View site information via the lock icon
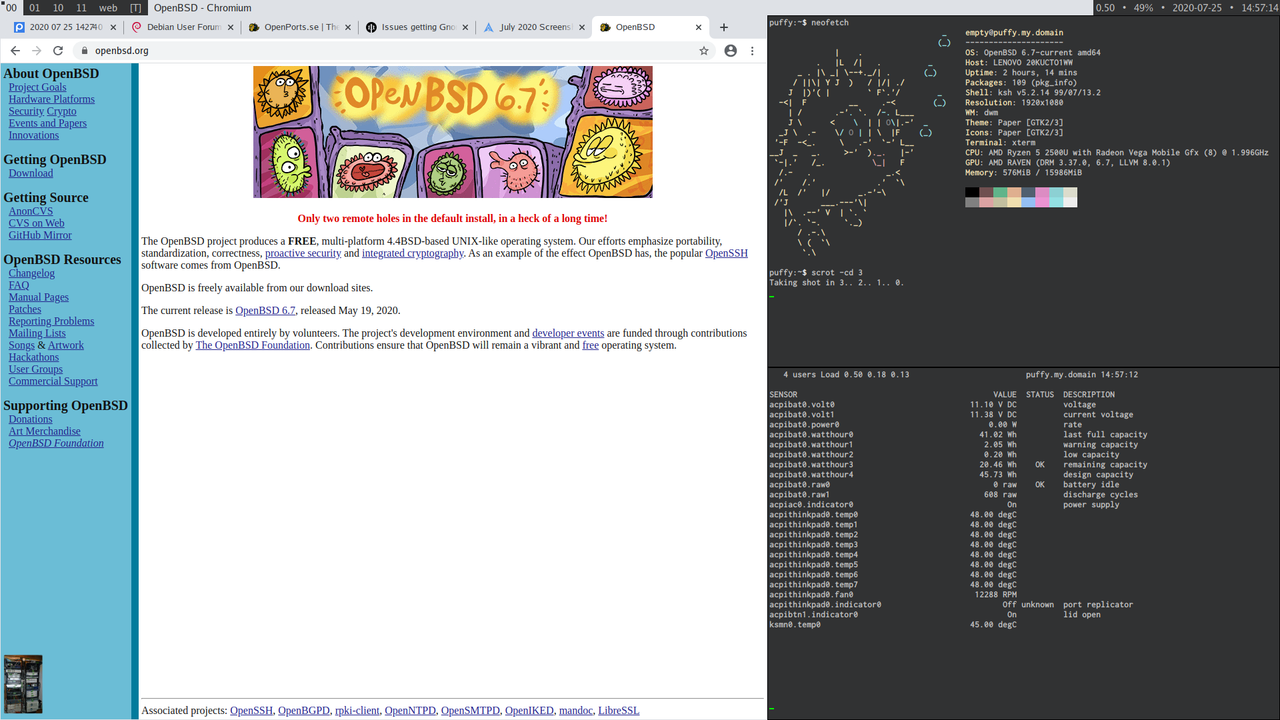 pos(85,51)
